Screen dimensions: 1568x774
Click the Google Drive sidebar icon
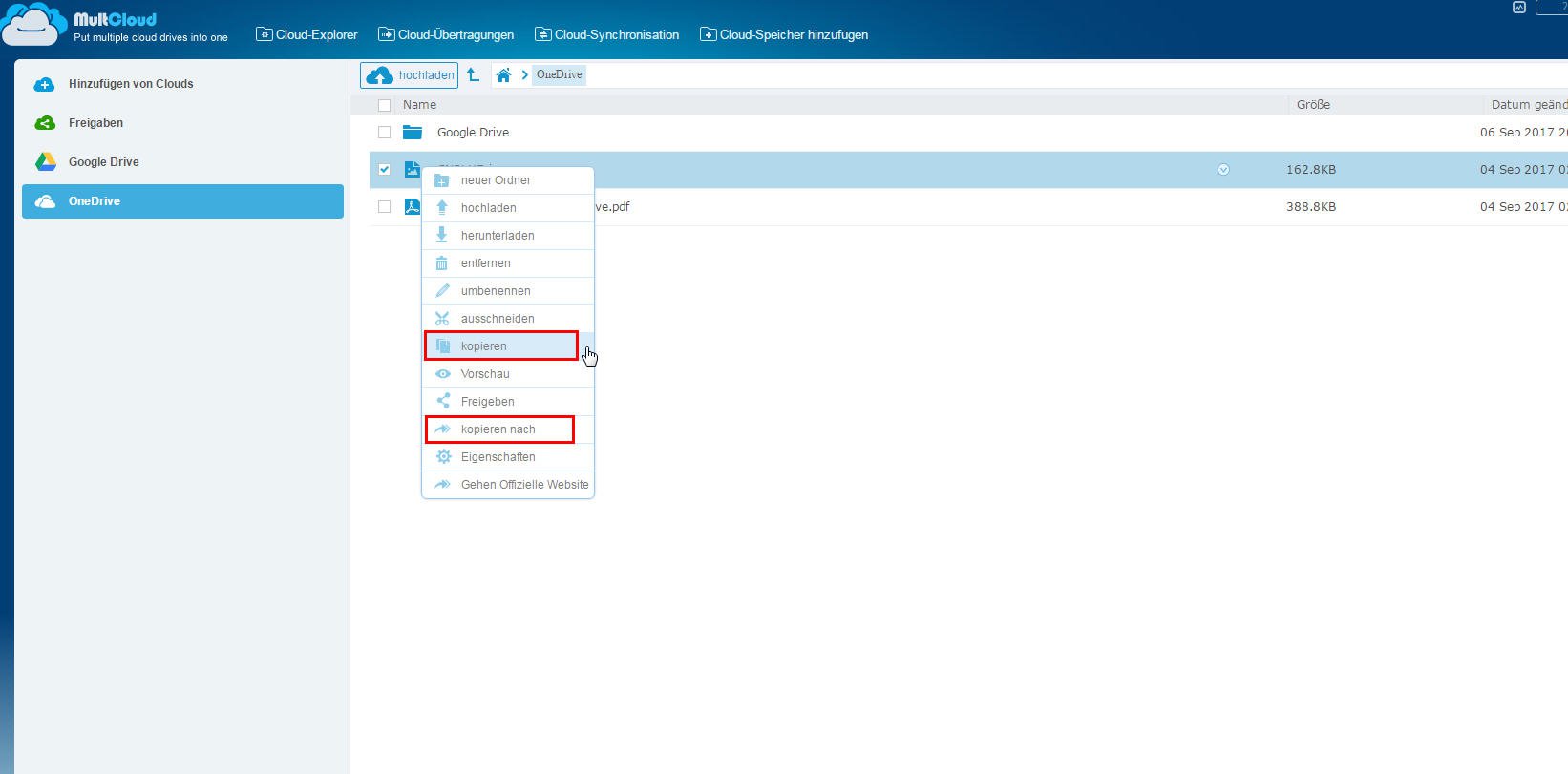(45, 162)
